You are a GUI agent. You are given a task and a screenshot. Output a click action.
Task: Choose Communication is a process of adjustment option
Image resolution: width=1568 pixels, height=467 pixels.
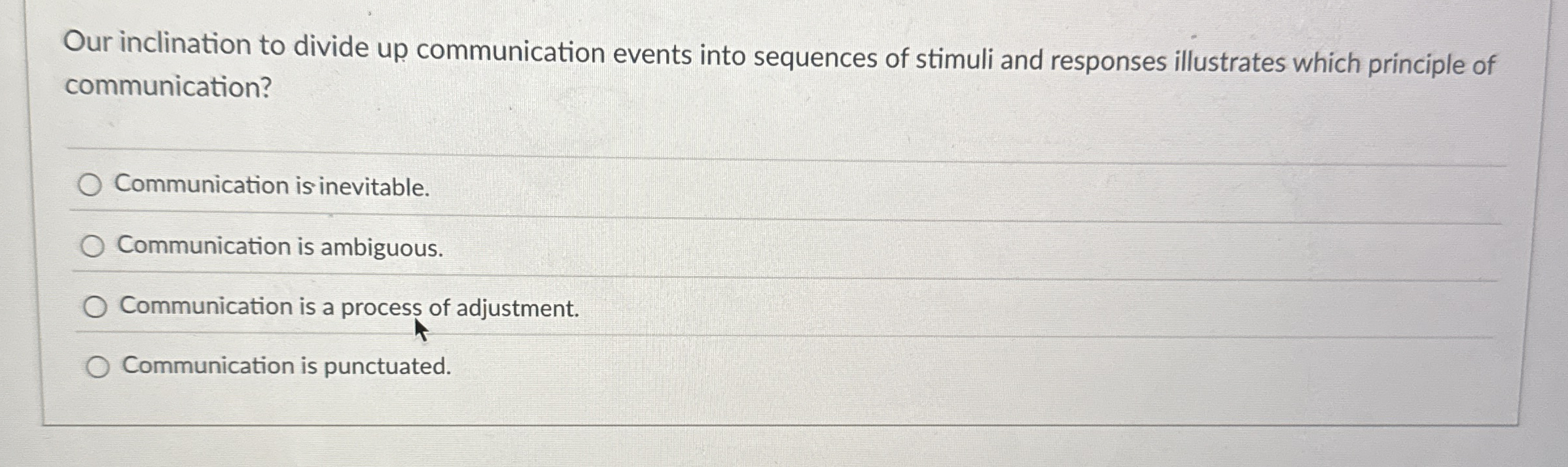click(x=96, y=306)
